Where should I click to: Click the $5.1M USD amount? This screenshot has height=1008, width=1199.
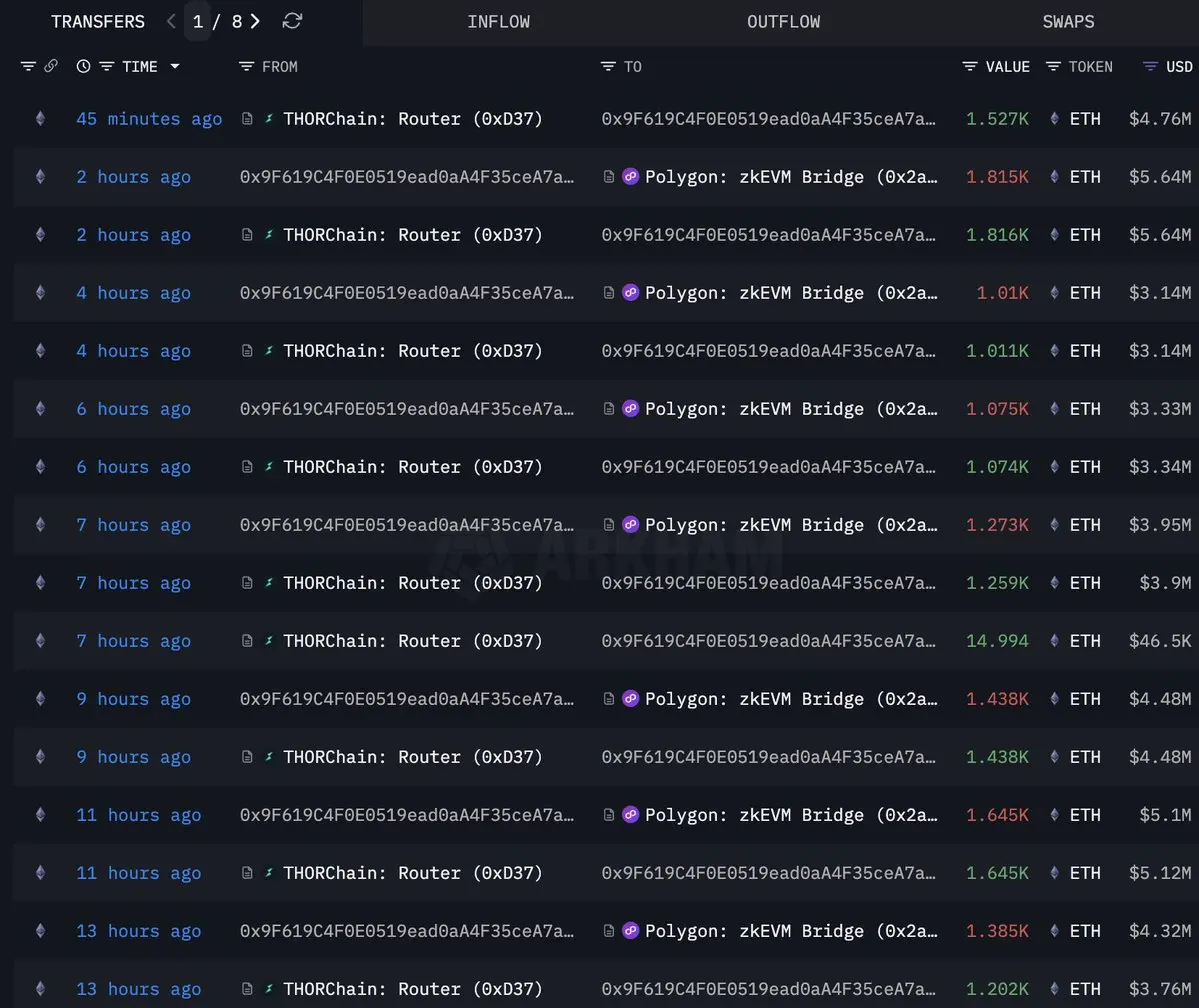tap(1165, 815)
